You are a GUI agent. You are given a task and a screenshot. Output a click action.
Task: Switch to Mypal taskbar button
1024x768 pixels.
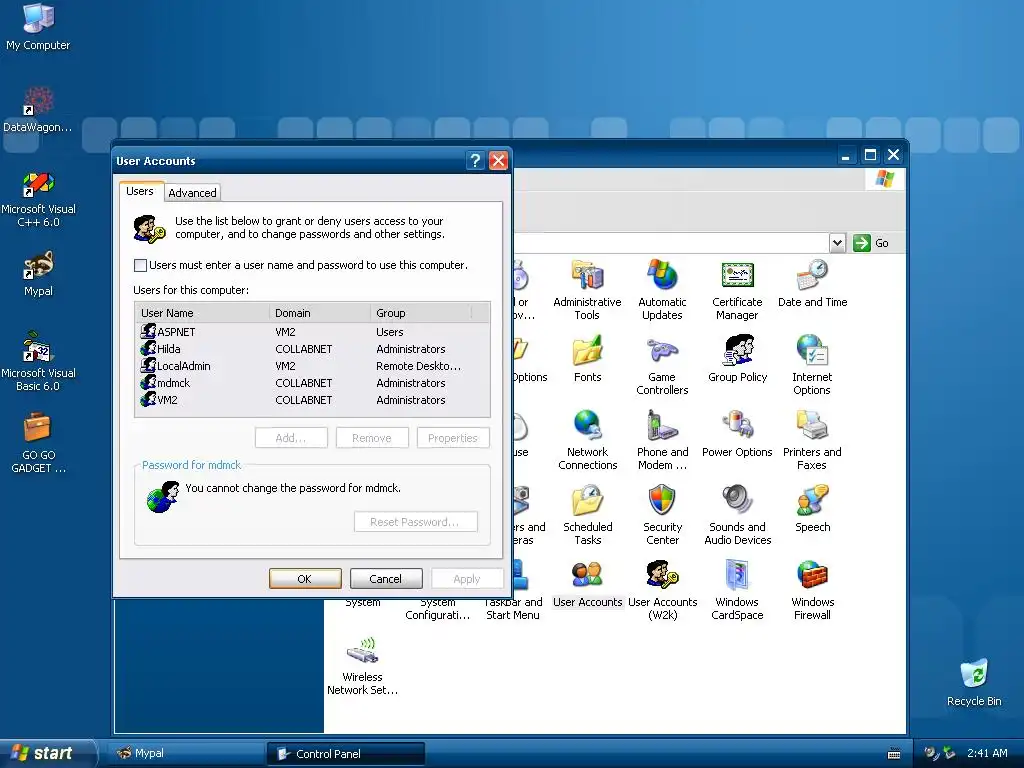(186, 753)
